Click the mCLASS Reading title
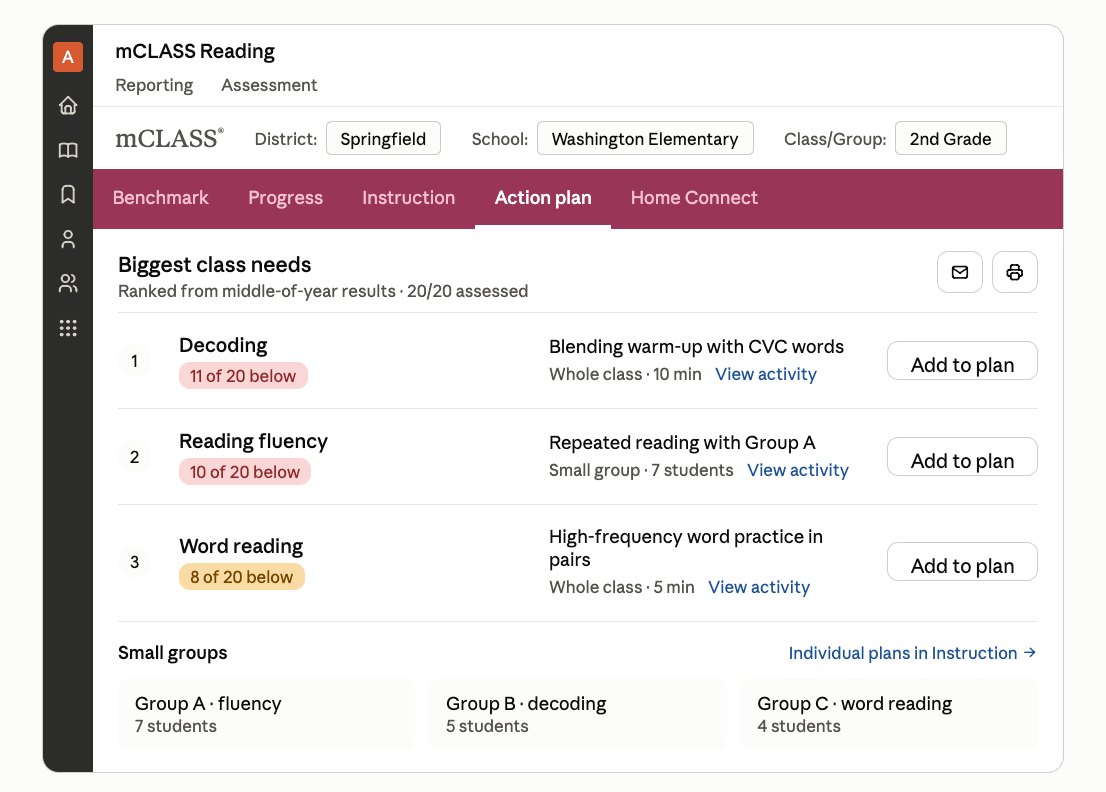The image size is (1106, 792). 195,51
